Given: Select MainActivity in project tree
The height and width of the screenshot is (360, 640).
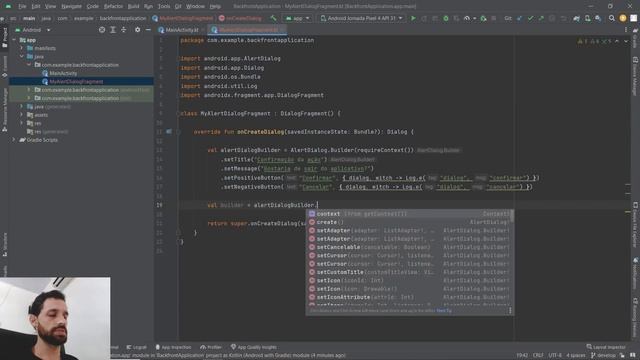Looking at the screenshot, I should click(63, 73).
